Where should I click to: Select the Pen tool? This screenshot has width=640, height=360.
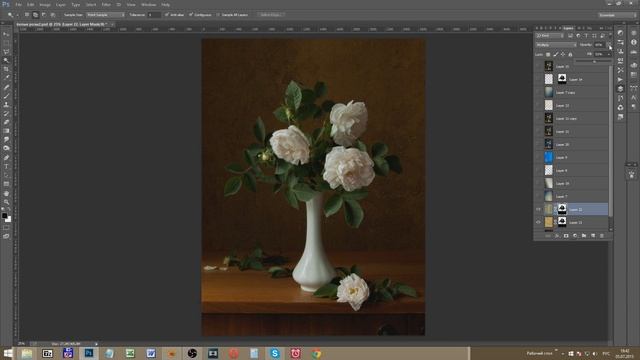[6, 158]
